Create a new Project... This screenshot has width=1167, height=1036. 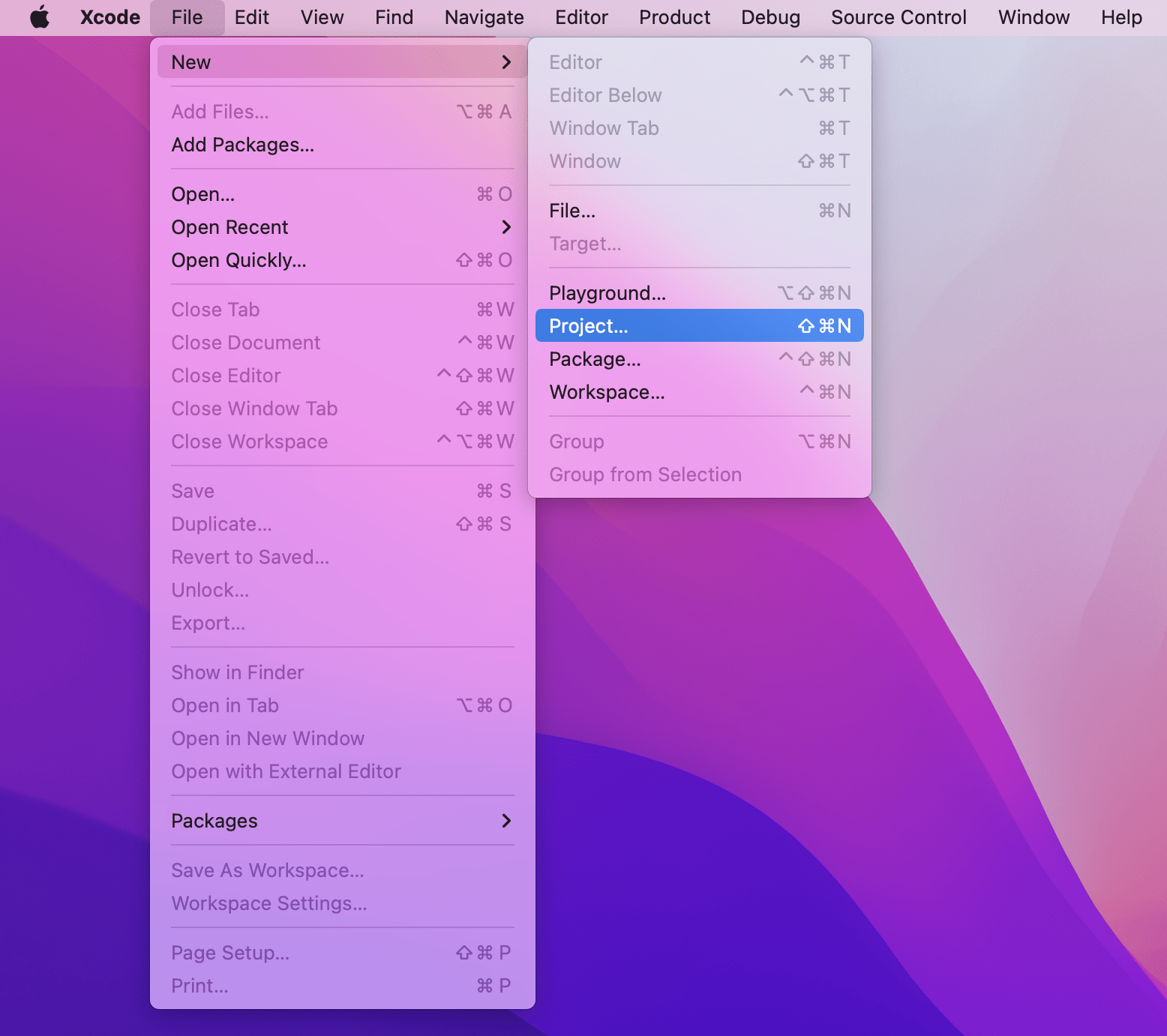[x=700, y=326]
